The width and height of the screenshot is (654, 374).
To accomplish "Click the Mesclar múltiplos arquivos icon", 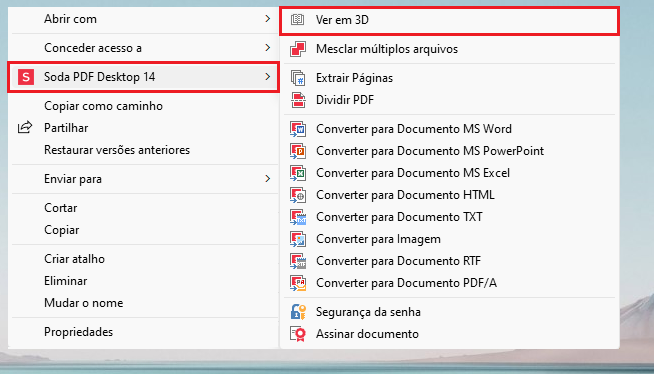I will pyautogui.click(x=298, y=49).
